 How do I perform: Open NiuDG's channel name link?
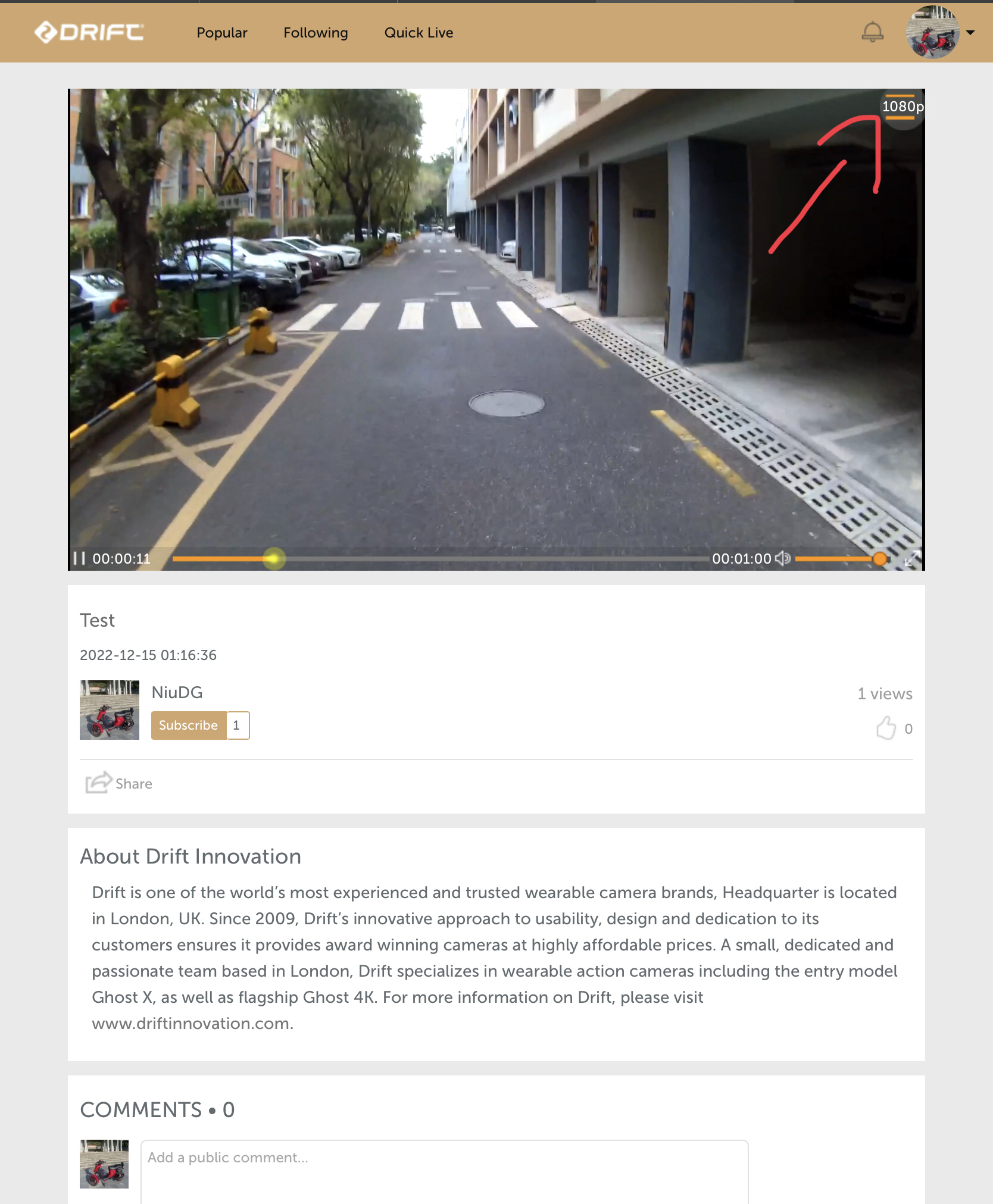pyautogui.click(x=177, y=692)
